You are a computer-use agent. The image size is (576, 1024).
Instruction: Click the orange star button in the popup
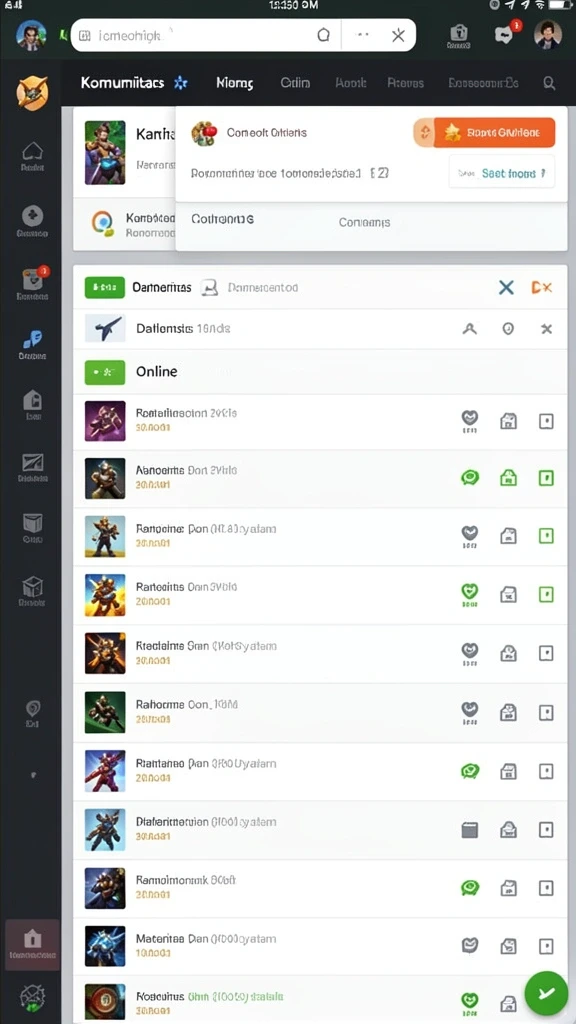point(485,133)
